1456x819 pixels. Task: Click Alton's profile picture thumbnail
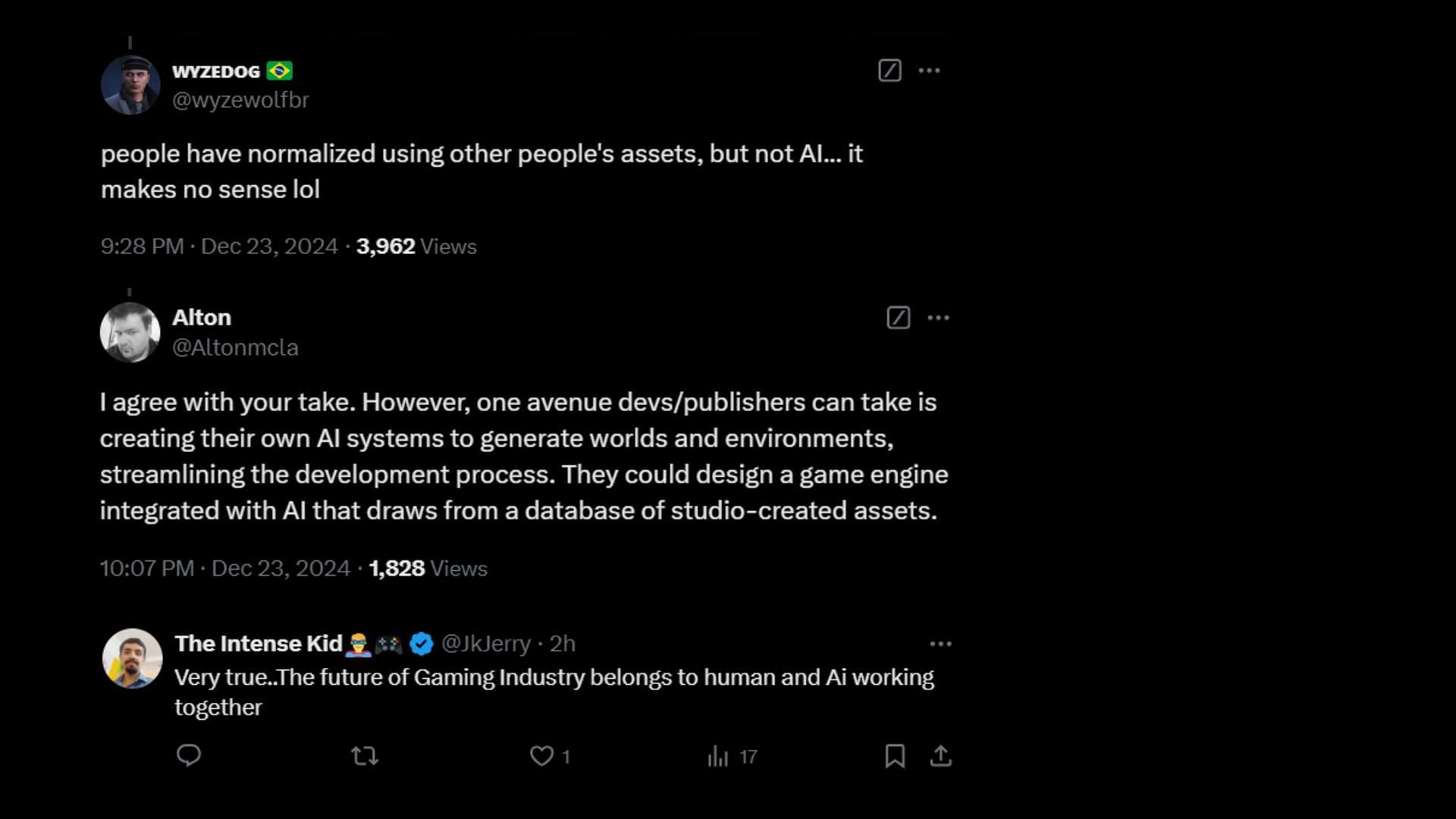(129, 332)
